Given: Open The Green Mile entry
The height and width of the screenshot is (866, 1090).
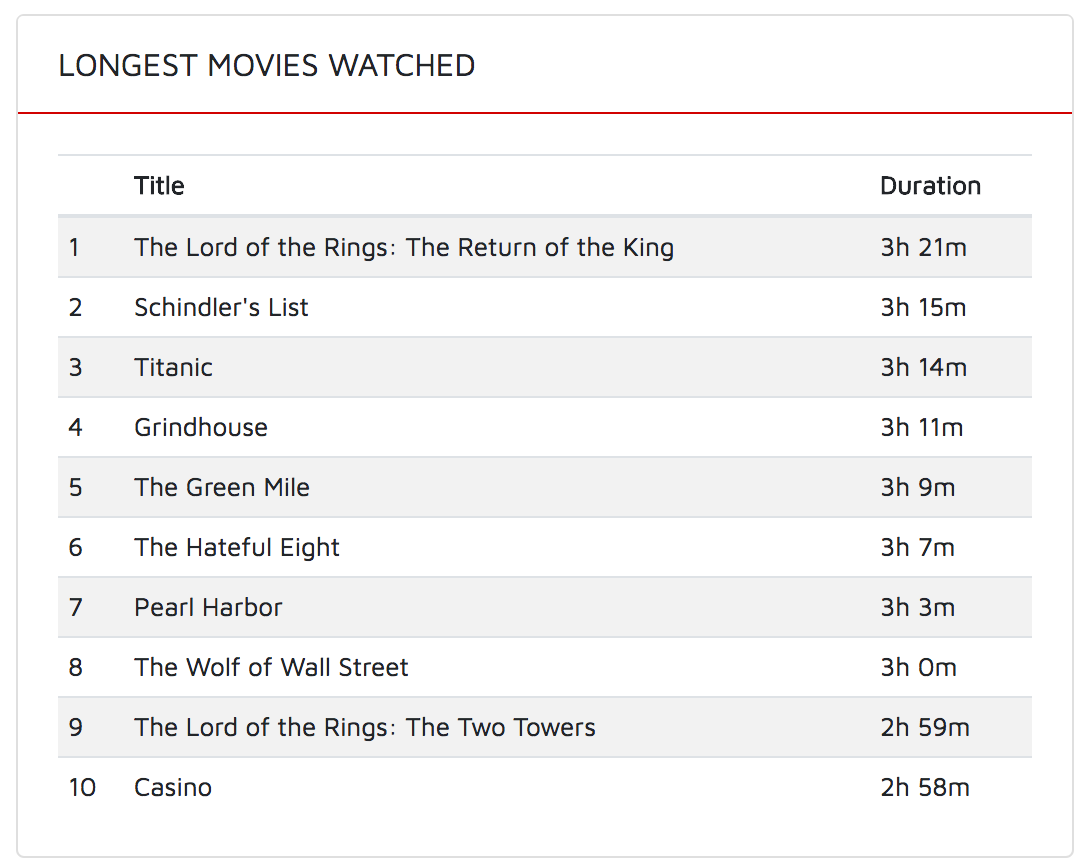Looking at the screenshot, I should pyautogui.click(x=222, y=487).
